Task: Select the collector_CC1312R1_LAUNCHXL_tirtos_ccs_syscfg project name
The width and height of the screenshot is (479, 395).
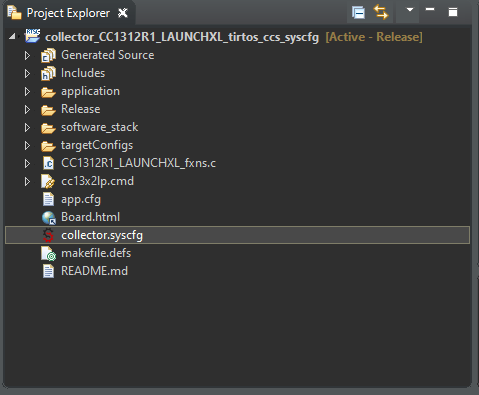Action: pyautogui.click(x=182, y=37)
